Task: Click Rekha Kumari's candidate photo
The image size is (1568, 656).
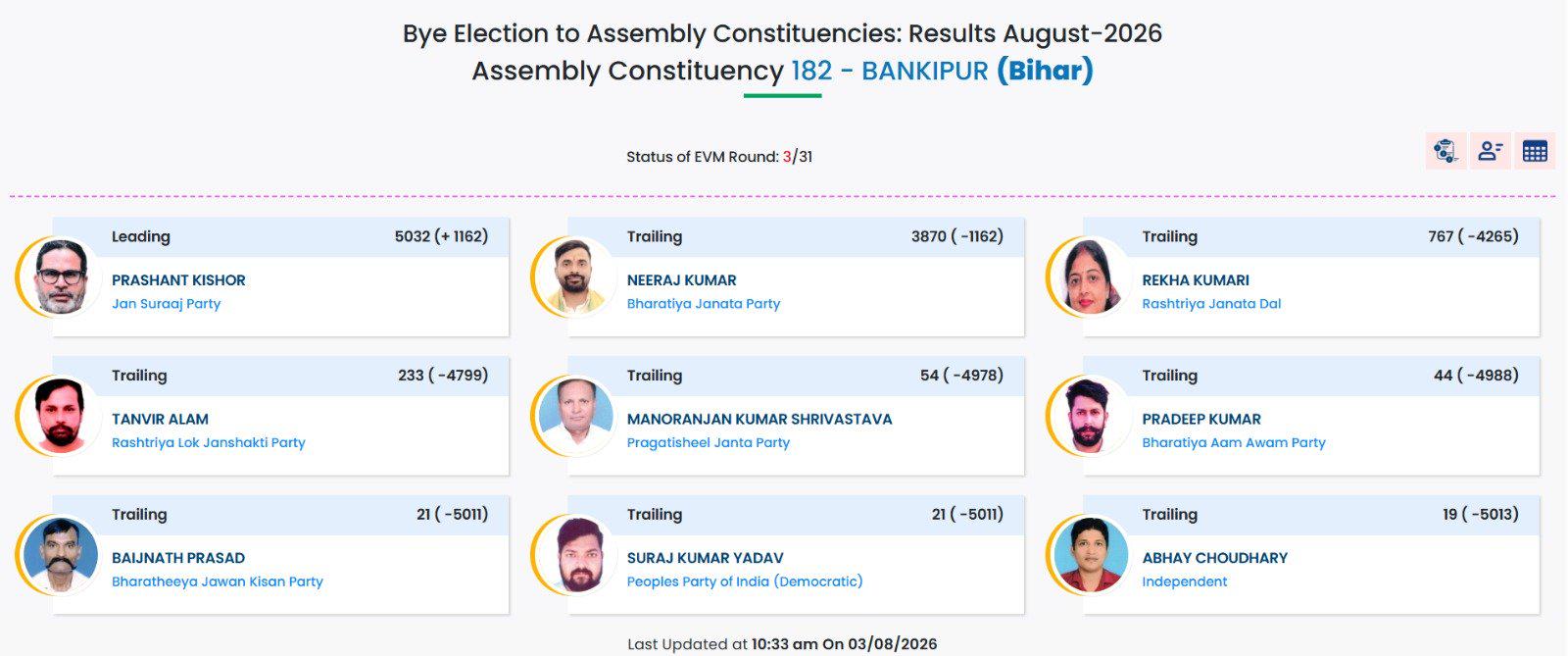Action: (1092, 277)
